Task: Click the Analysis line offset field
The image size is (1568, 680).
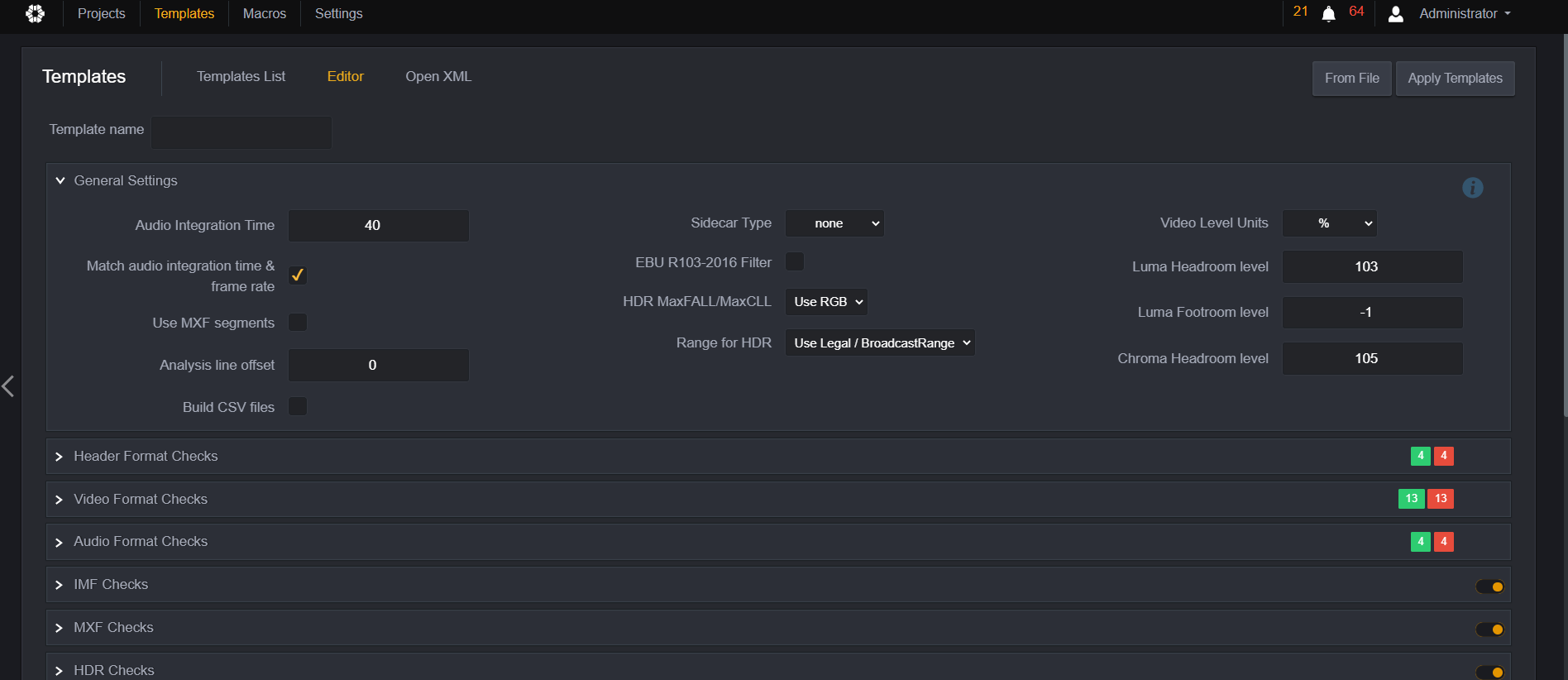Action: point(379,365)
